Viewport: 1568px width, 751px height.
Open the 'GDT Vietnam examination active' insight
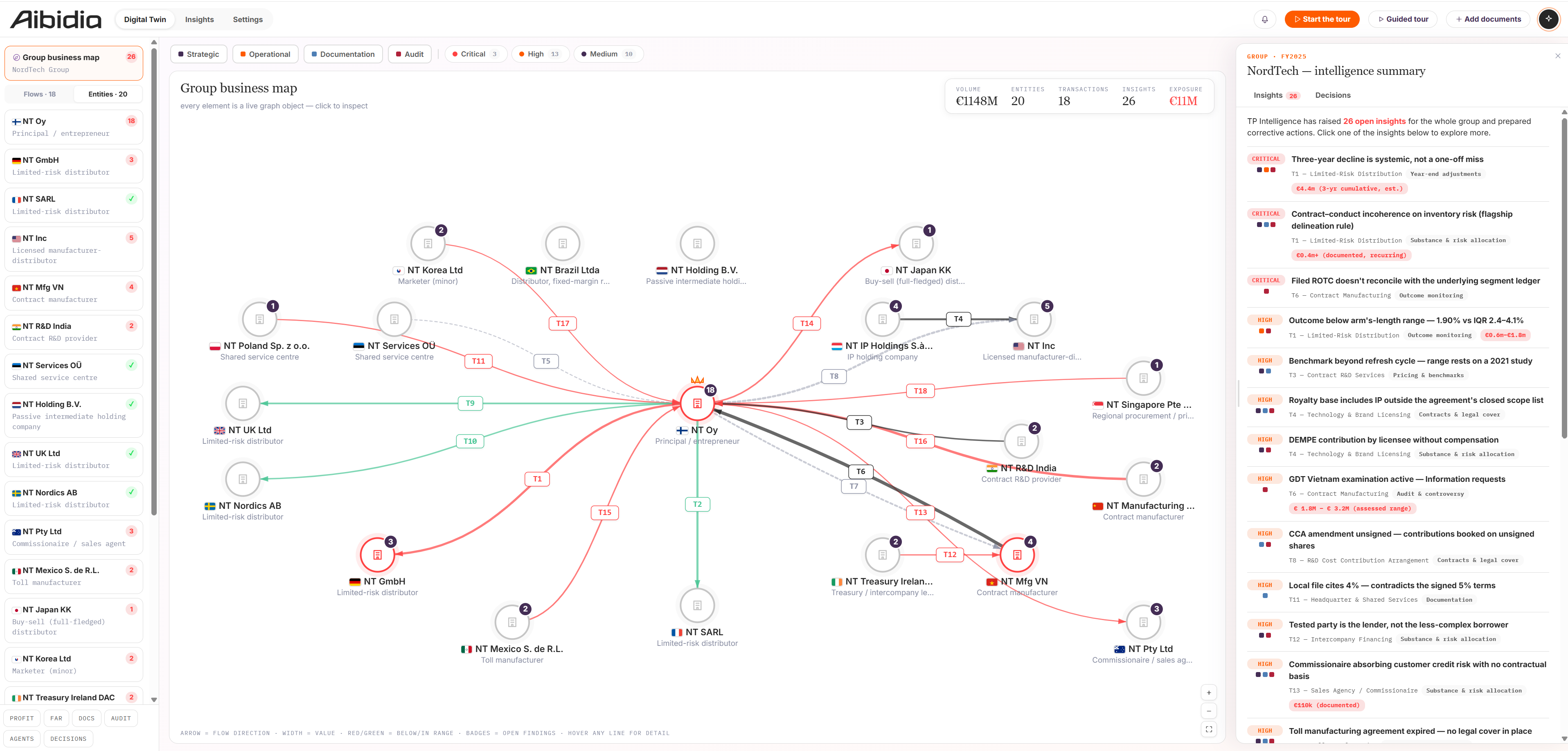click(x=1397, y=494)
